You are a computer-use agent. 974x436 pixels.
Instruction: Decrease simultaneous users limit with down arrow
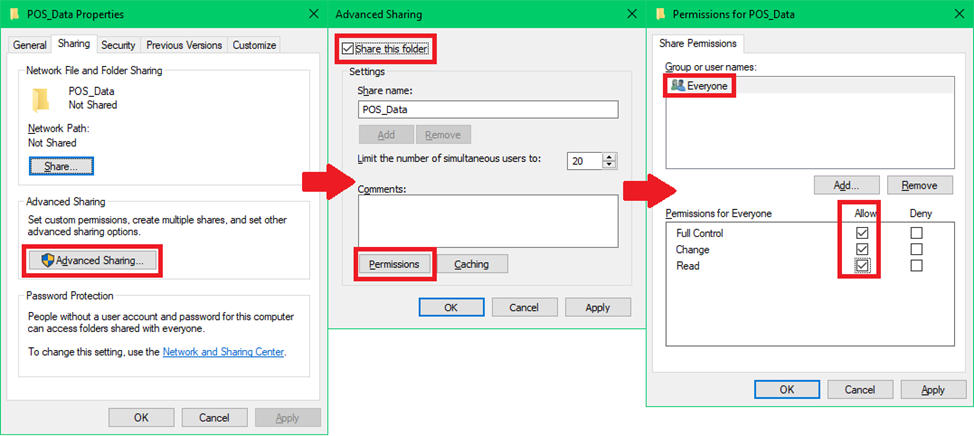(x=609, y=164)
